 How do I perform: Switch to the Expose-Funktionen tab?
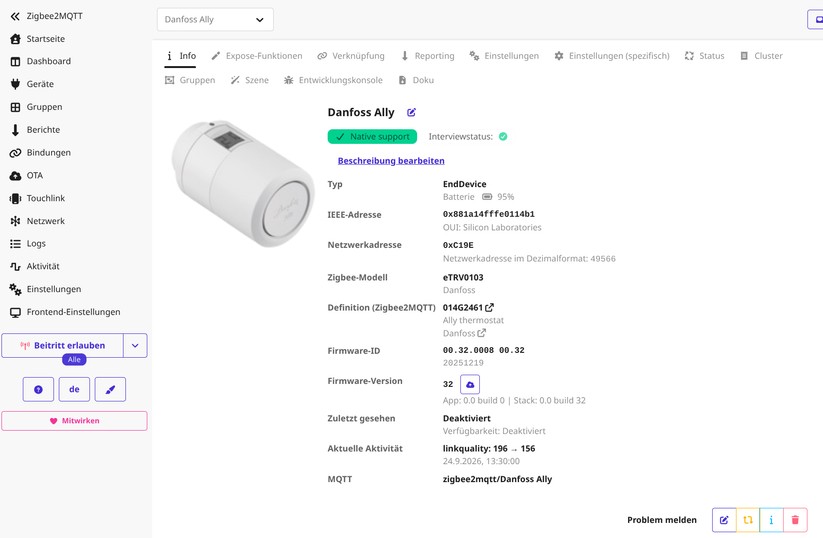257,56
